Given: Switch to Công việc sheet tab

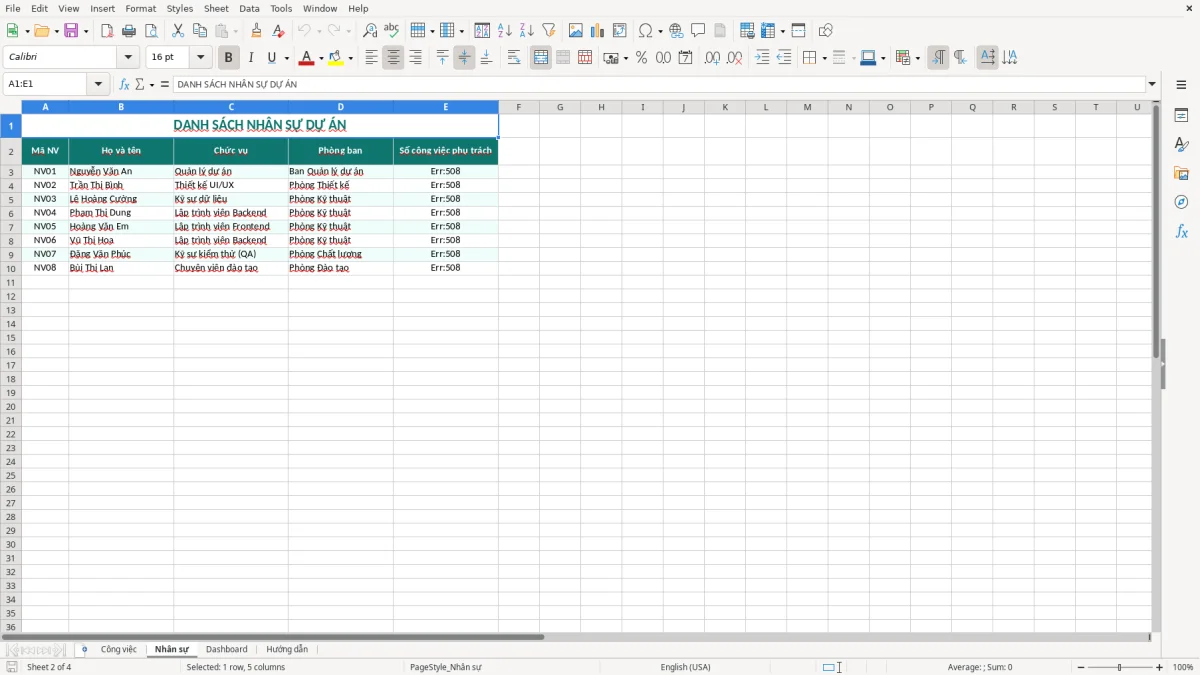Looking at the screenshot, I should pos(118,649).
